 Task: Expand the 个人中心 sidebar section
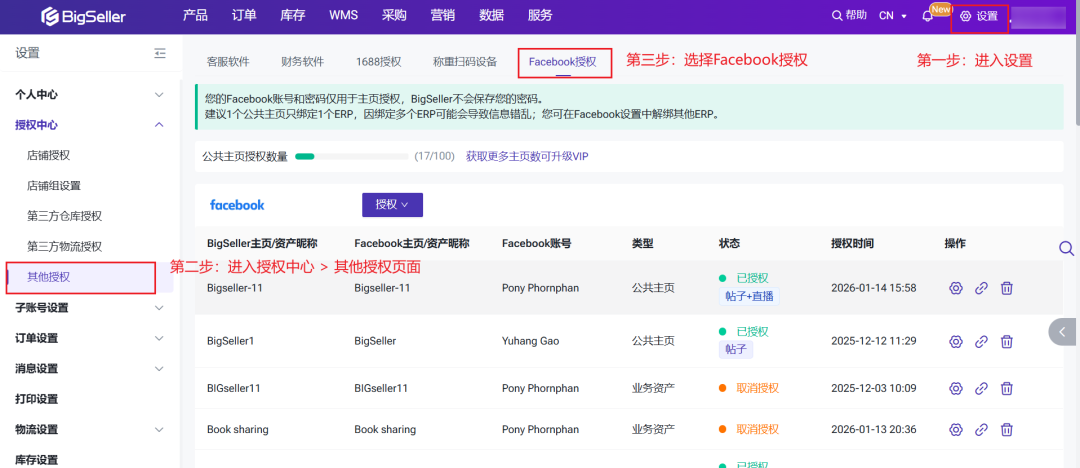coord(159,95)
